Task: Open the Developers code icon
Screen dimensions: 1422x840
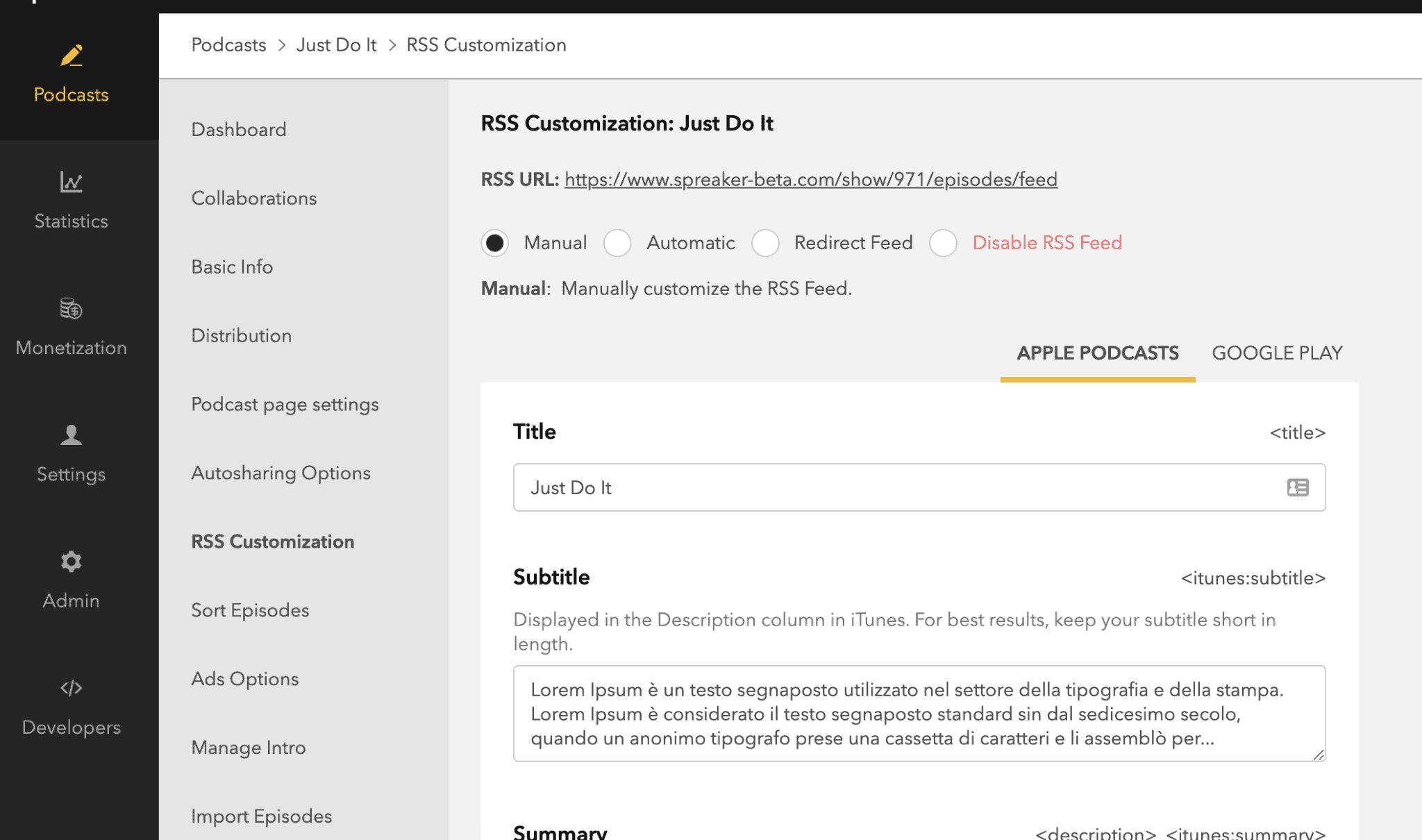Action: coord(72,688)
